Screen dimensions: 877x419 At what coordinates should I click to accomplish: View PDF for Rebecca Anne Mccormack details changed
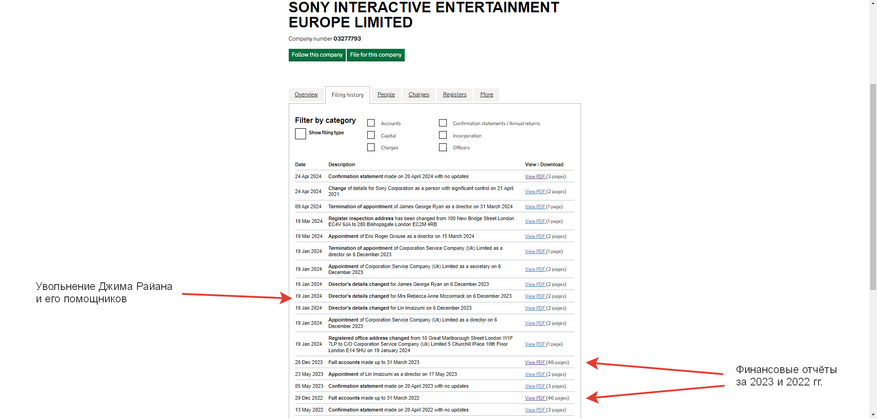(x=535, y=296)
